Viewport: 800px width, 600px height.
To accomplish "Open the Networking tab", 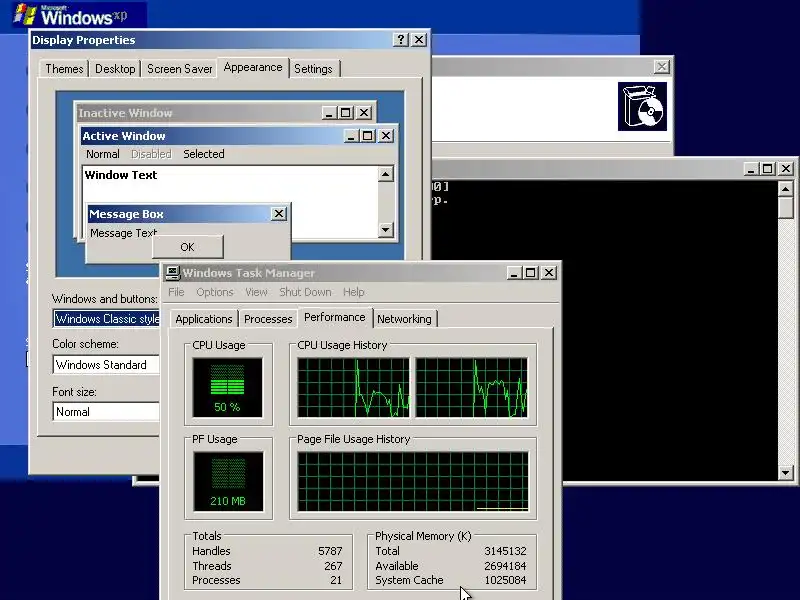I will tap(404, 319).
